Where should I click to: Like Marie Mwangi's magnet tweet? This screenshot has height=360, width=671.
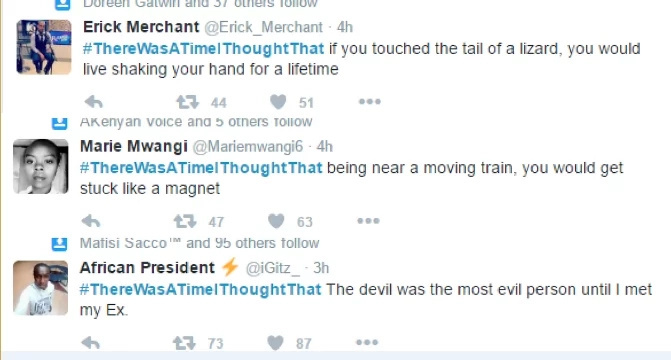[276, 221]
